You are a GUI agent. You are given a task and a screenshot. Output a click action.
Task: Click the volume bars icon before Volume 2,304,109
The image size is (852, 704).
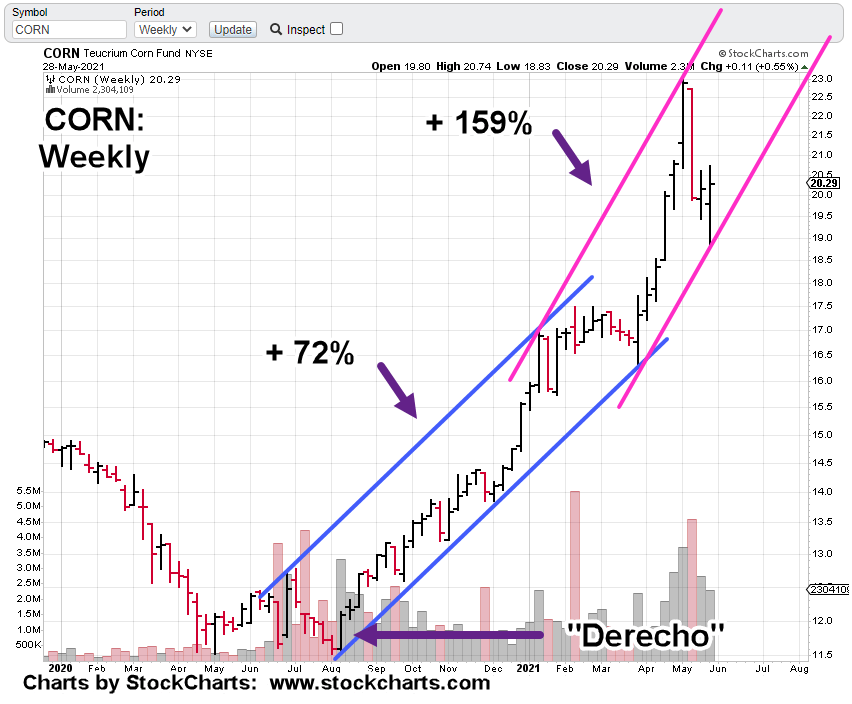pos(49,88)
